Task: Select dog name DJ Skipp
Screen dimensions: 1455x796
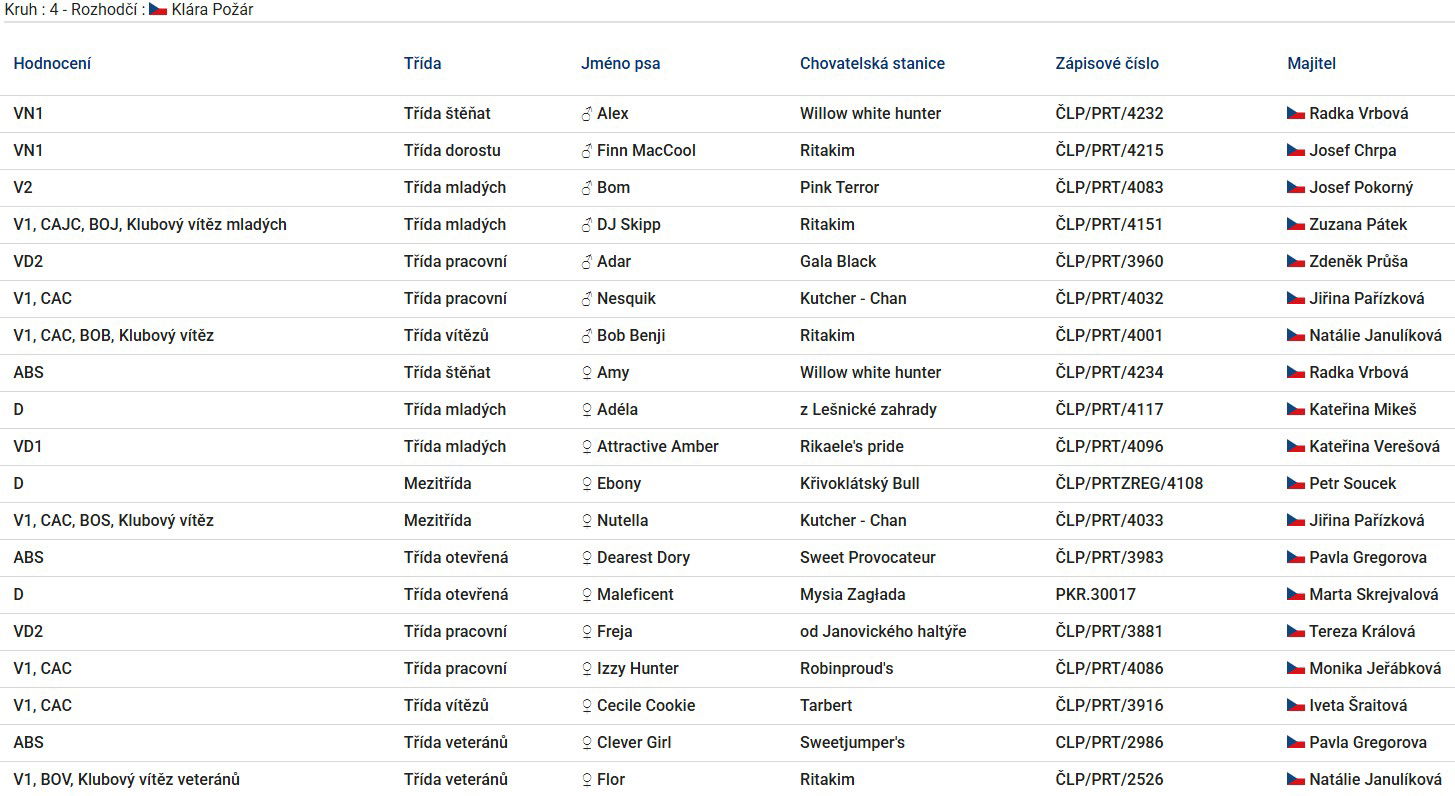Action: pyautogui.click(x=628, y=225)
